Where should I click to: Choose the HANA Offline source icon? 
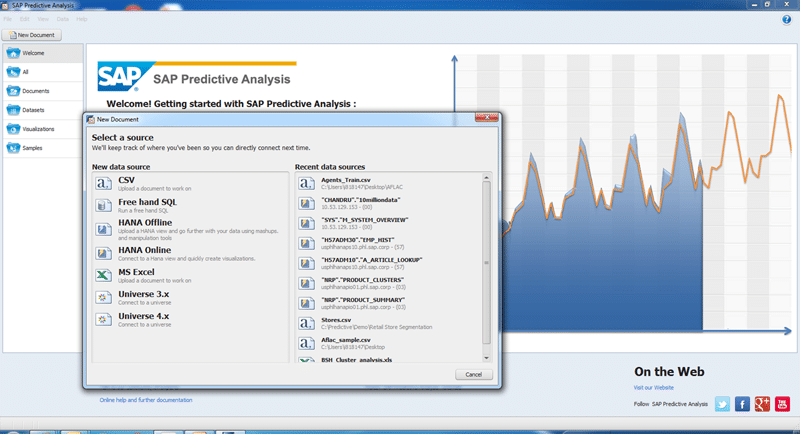pos(103,229)
